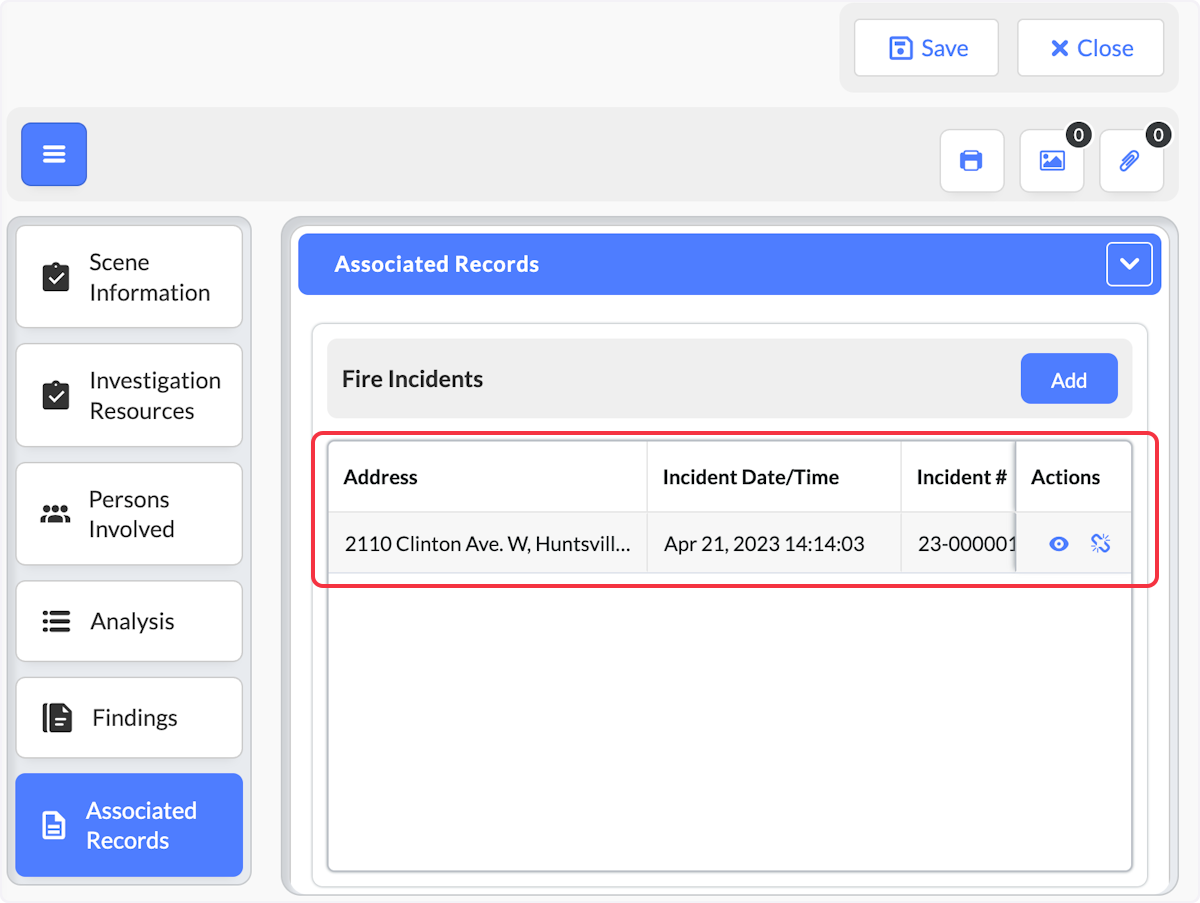This screenshot has width=1200, height=903.
Task: Select the Apr 21, 2023 14:14:03 cell
Action: (774, 544)
